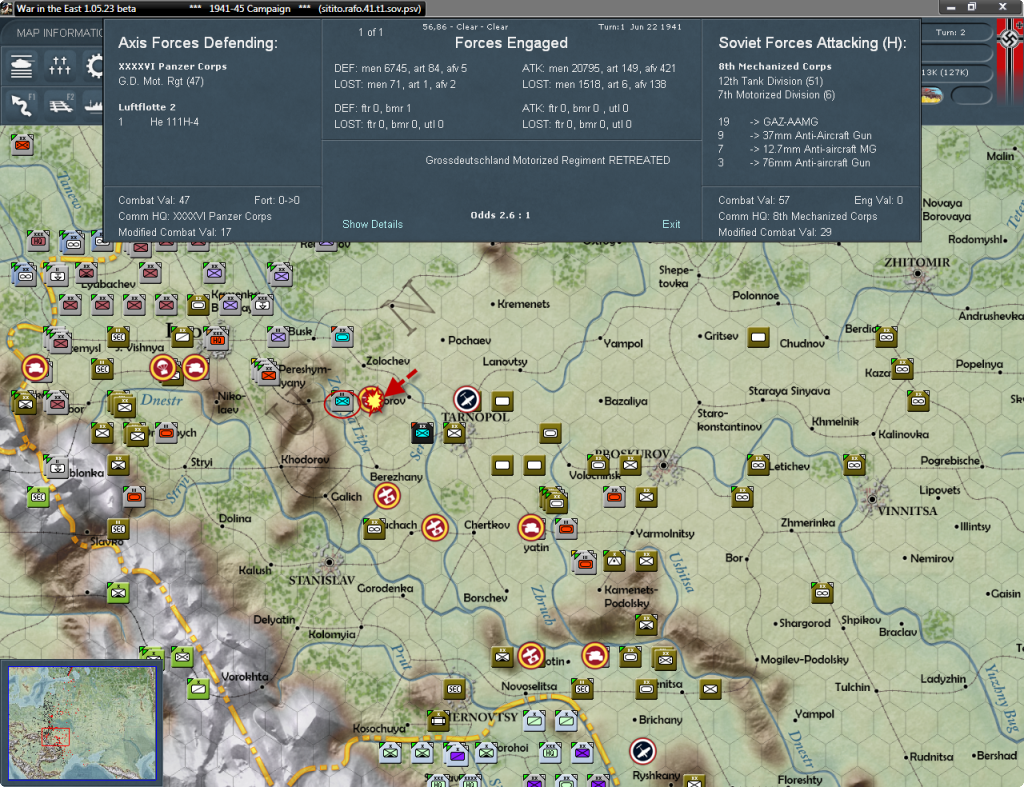Open the unit list tank icon
The height and width of the screenshot is (787, 1024).
click(x=22, y=67)
